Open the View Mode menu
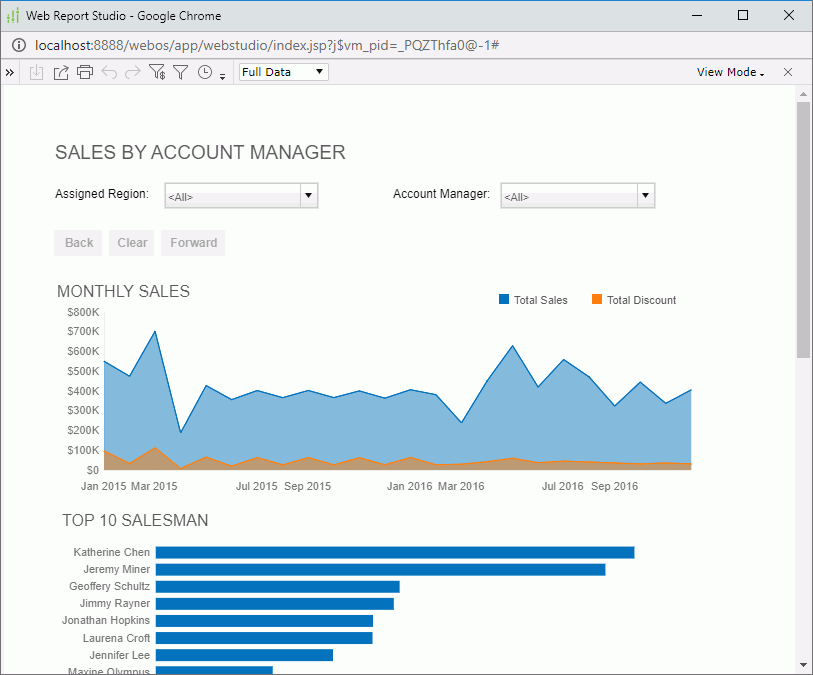The height and width of the screenshot is (675, 813). click(x=730, y=72)
